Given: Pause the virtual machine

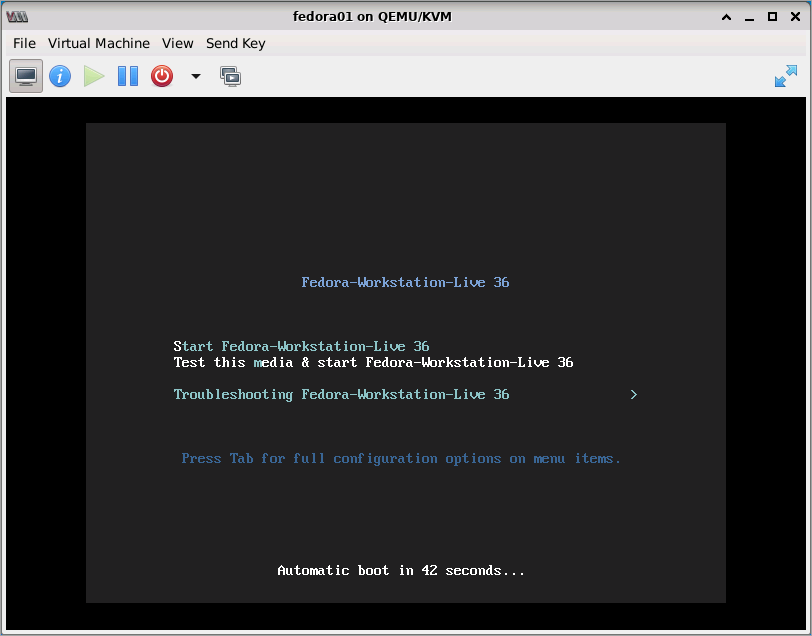Looking at the screenshot, I should coord(128,77).
